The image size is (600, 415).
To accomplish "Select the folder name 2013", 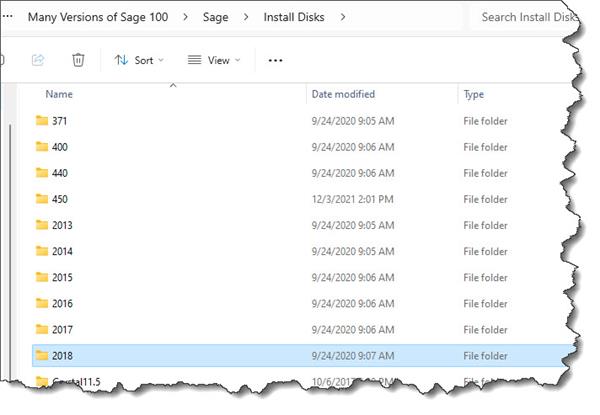I will [x=62, y=225].
